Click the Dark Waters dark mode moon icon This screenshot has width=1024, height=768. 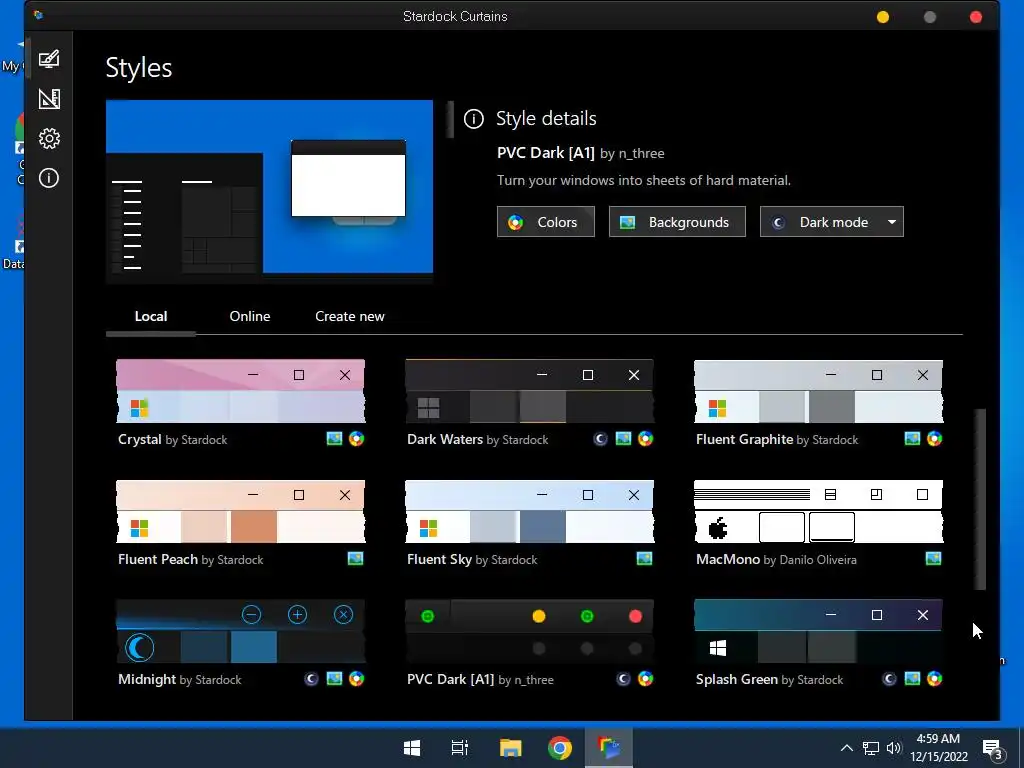point(600,439)
